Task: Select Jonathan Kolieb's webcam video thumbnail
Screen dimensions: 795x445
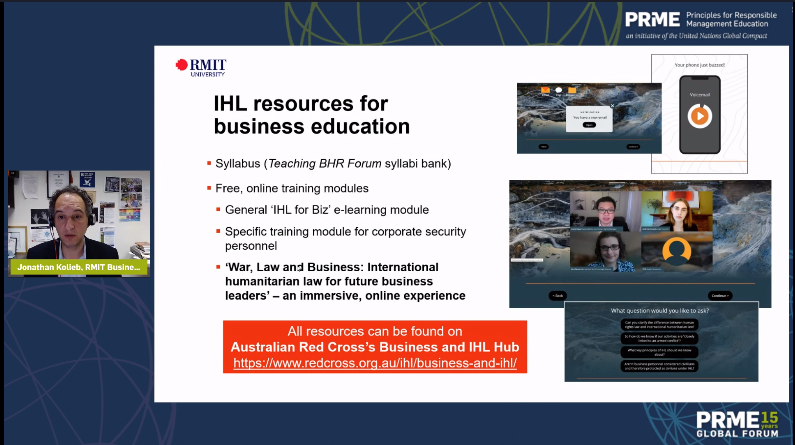Action: [x=79, y=224]
